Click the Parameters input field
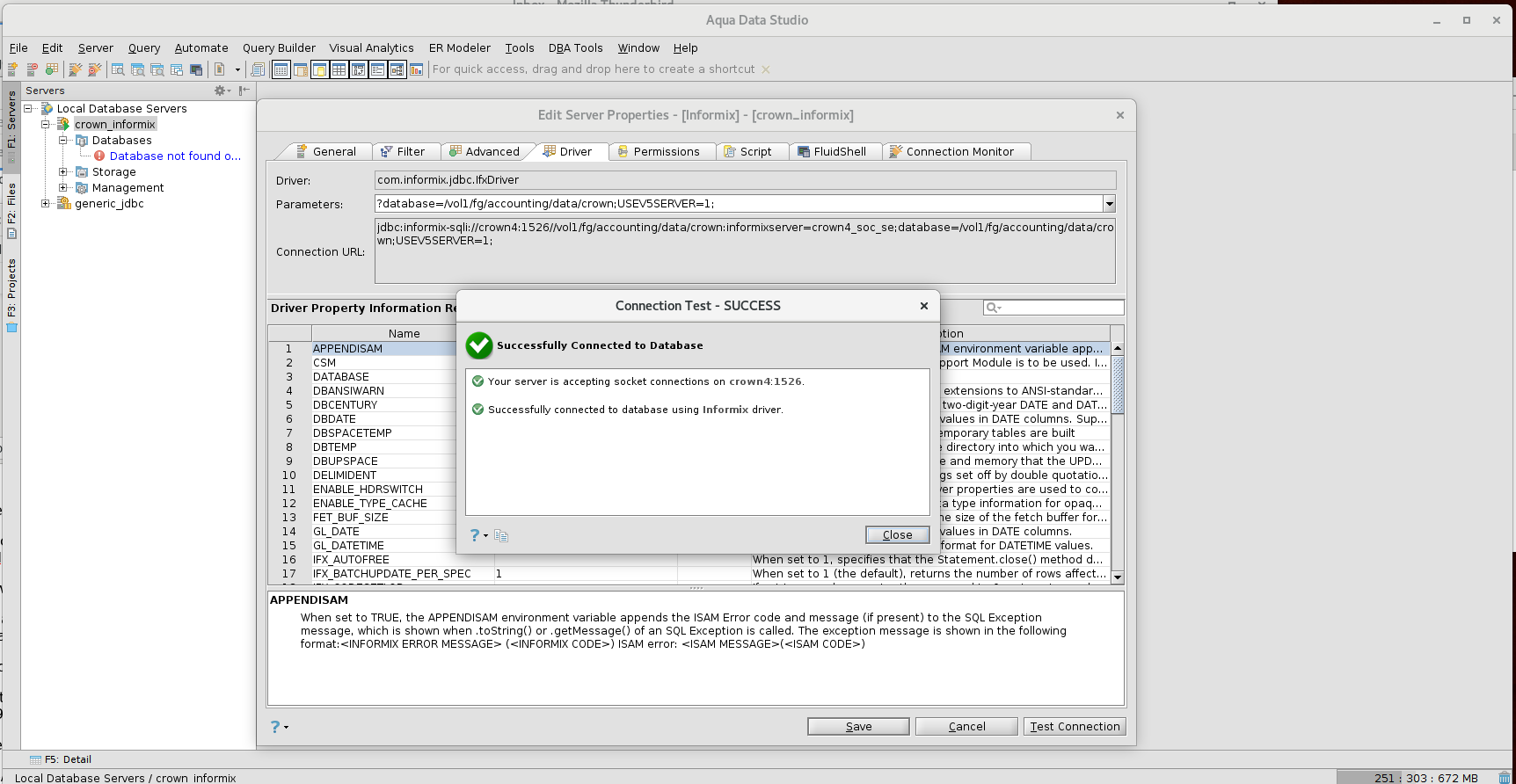This screenshot has width=1516, height=784. point(739,204)
